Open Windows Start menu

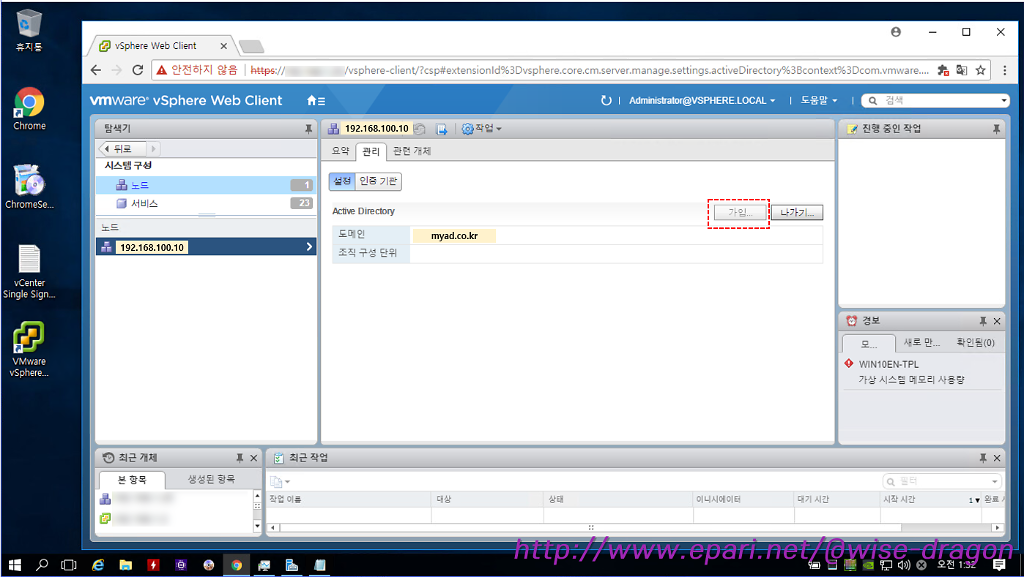pyautogui.click(x=14, y=565)
